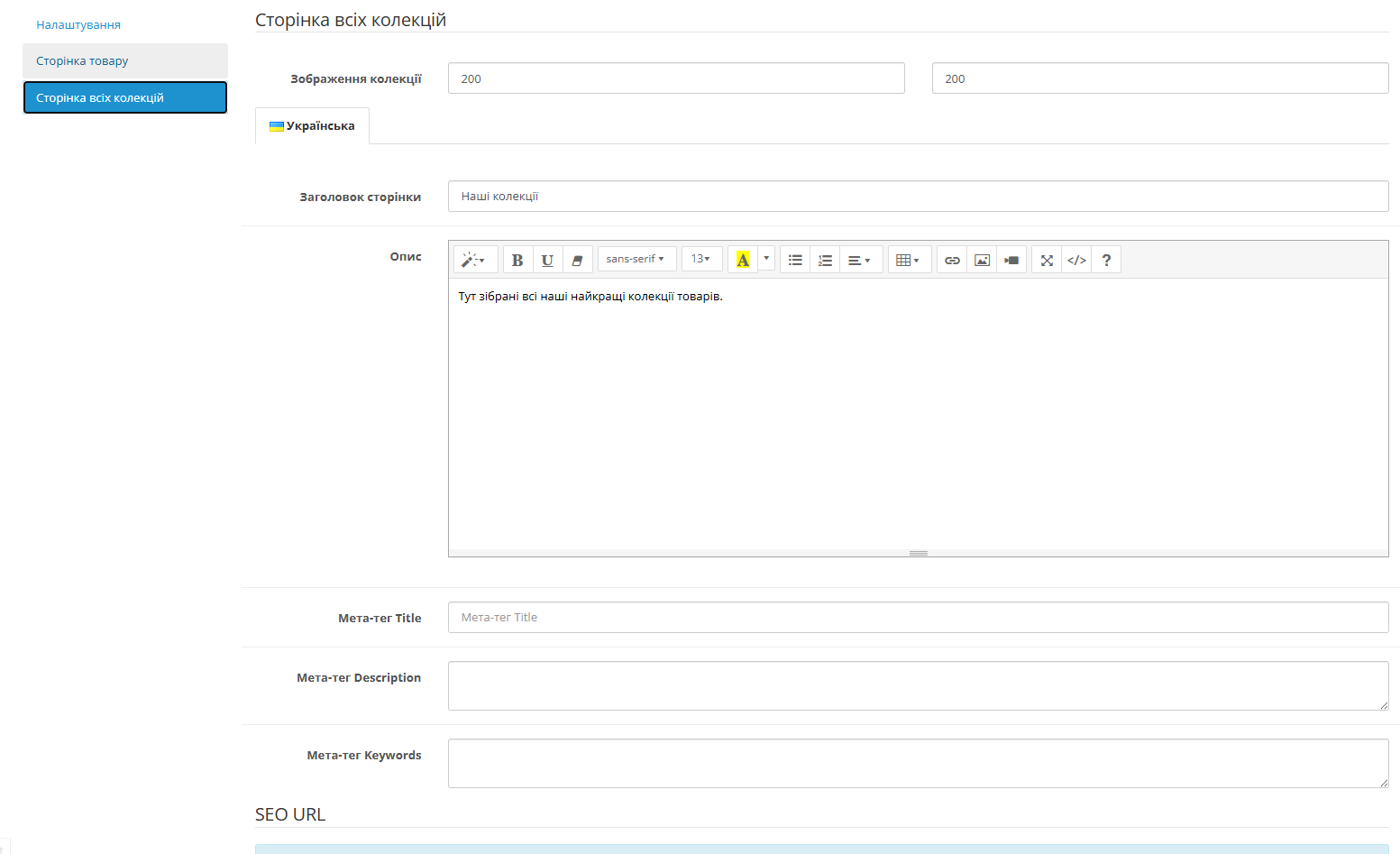The height and width of the screenshot is (854, 1400).
Task: Open the magic wand Style menu
Action: [x=475, y=260]
